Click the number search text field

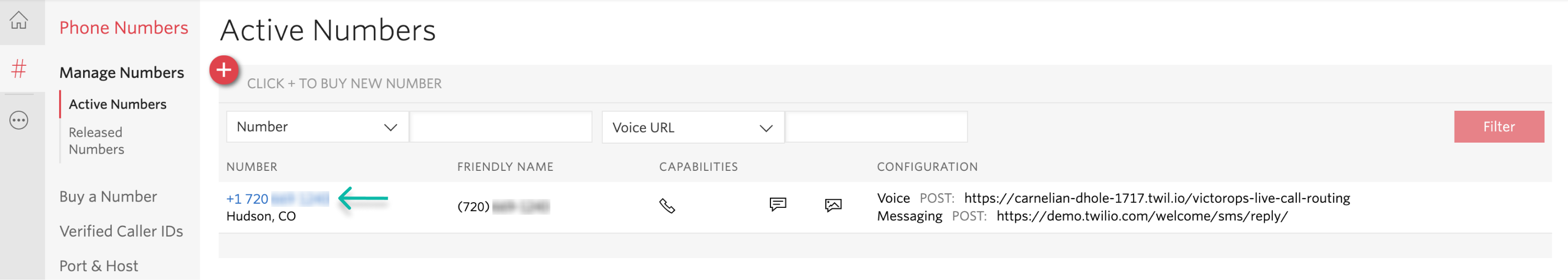pos(500,127)
